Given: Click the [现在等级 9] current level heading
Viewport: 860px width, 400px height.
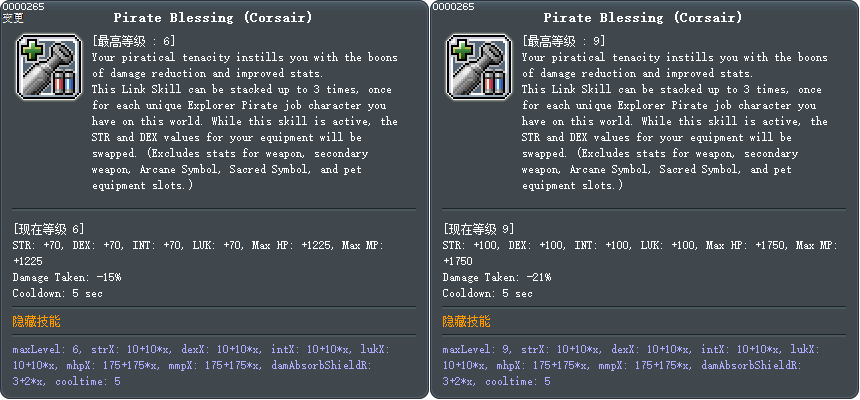Looking at the screenshot, I should coord(479,229).
